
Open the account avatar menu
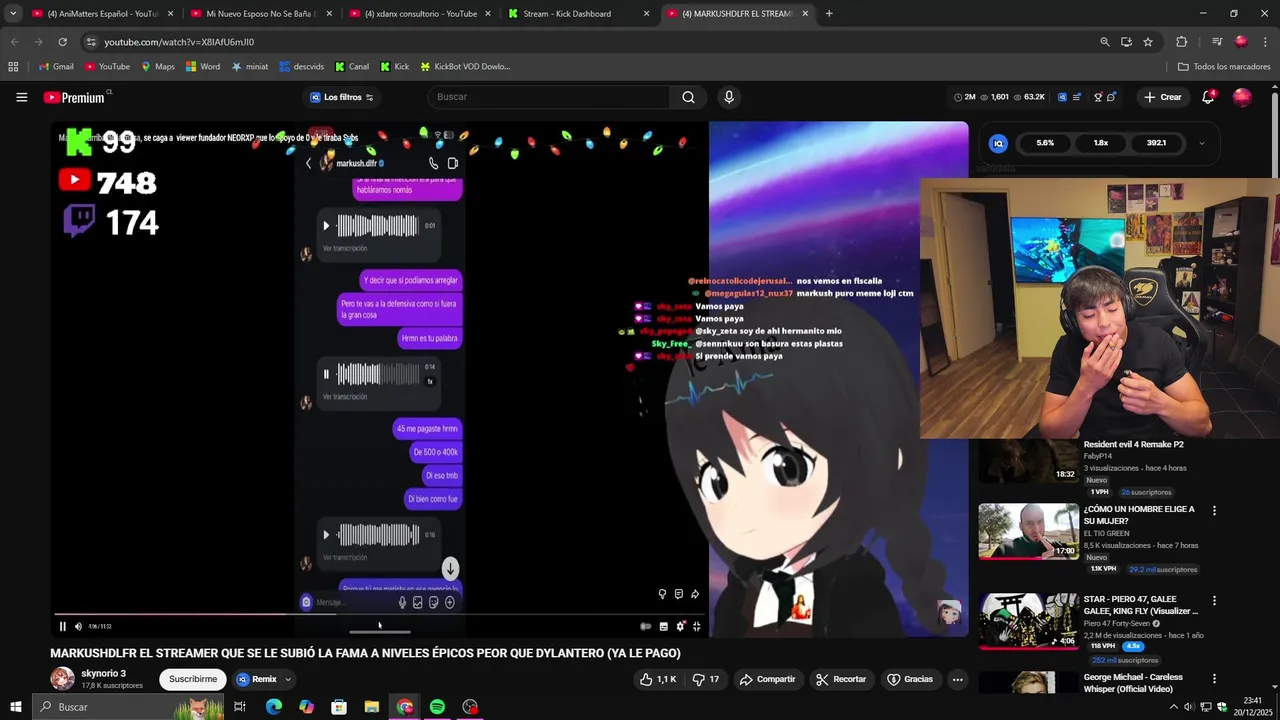(x=1242, y=97)
